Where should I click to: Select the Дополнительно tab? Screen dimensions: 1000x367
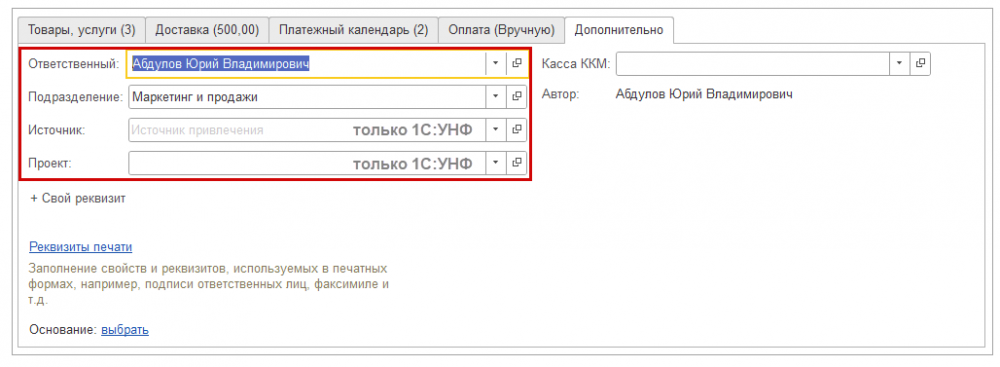click(619, 29)
